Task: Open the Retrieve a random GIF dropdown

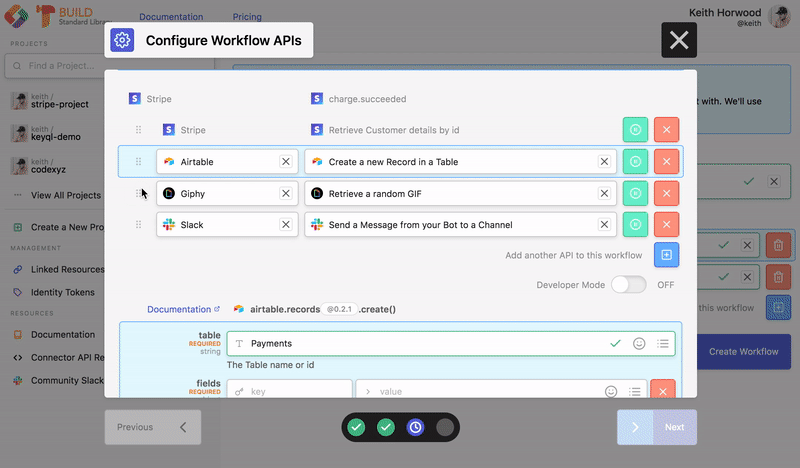Action: click(x=460, y=193)
